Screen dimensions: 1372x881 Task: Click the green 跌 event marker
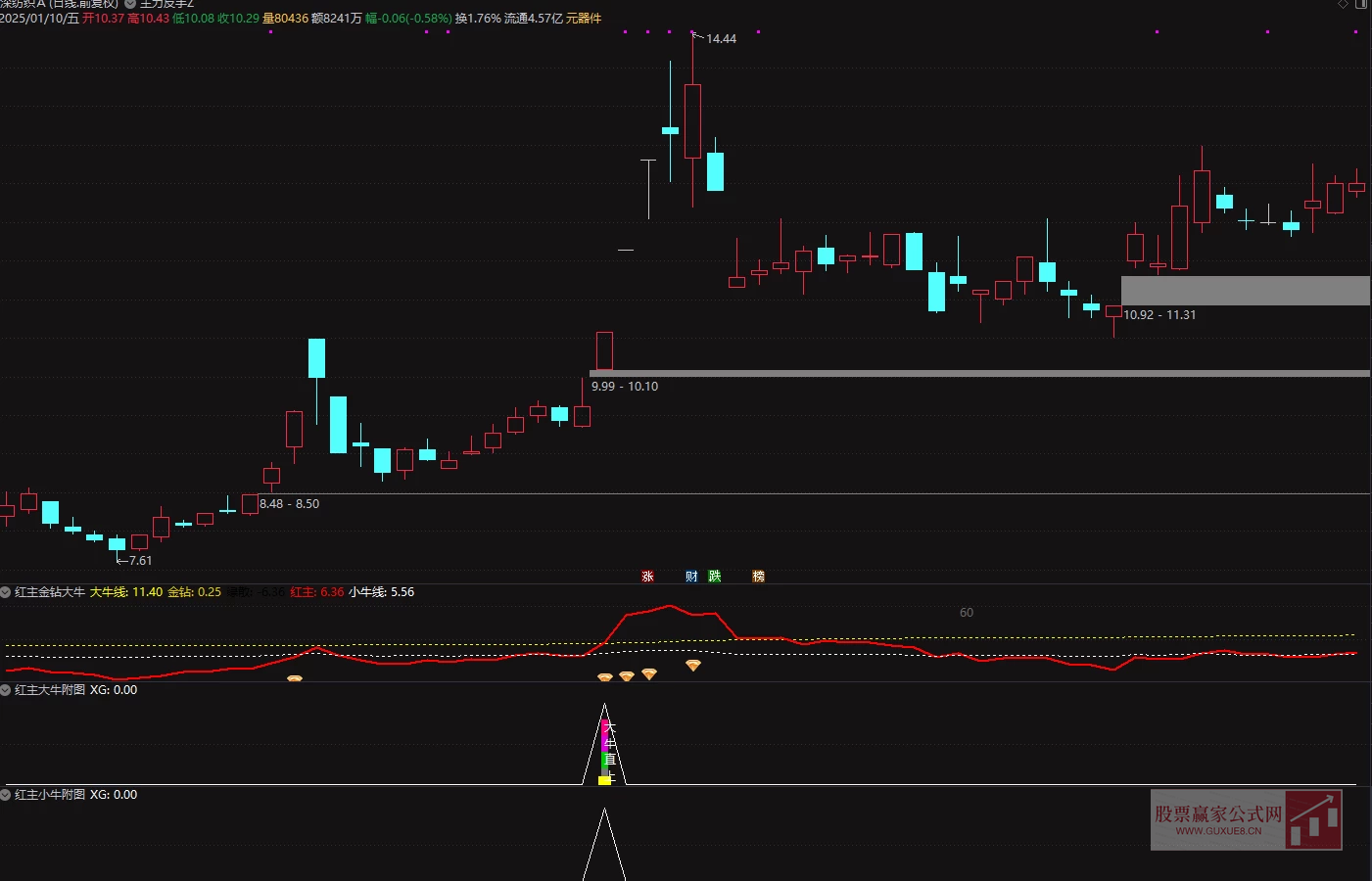point(715,577)
